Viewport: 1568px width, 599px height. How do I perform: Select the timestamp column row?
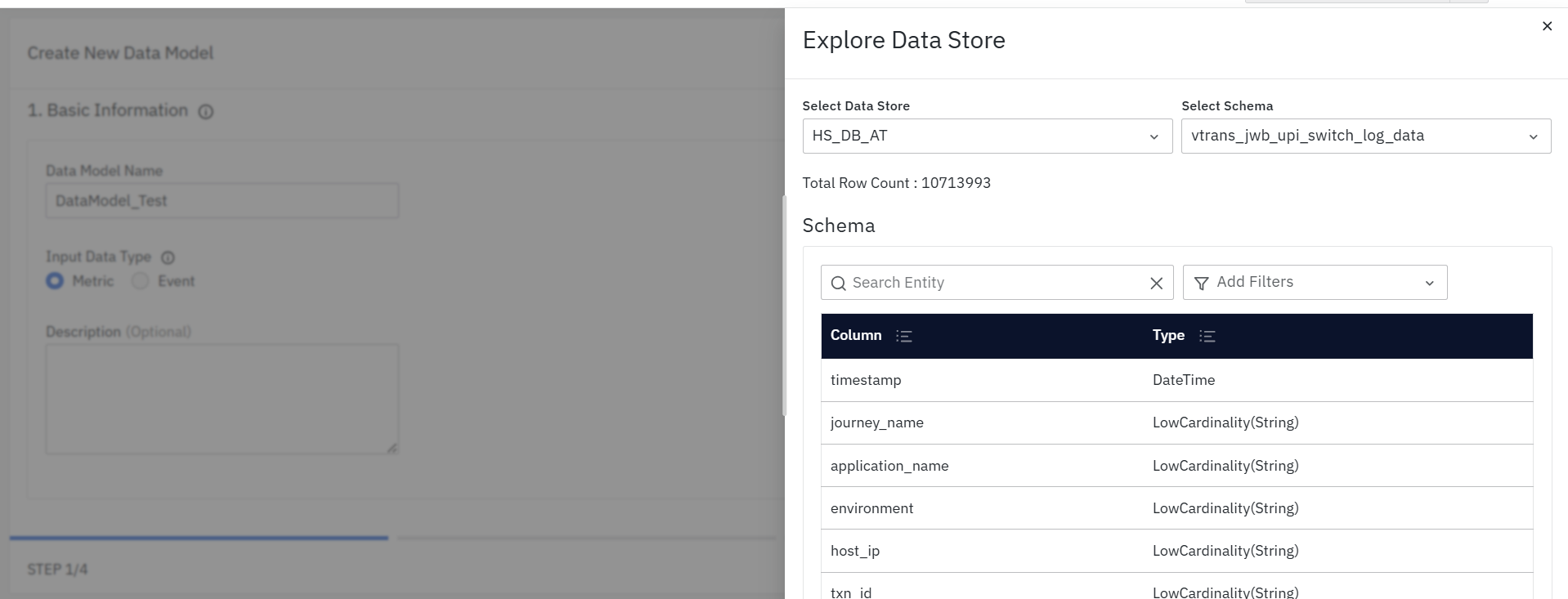pyautogui.click(x=1176, y=380)
